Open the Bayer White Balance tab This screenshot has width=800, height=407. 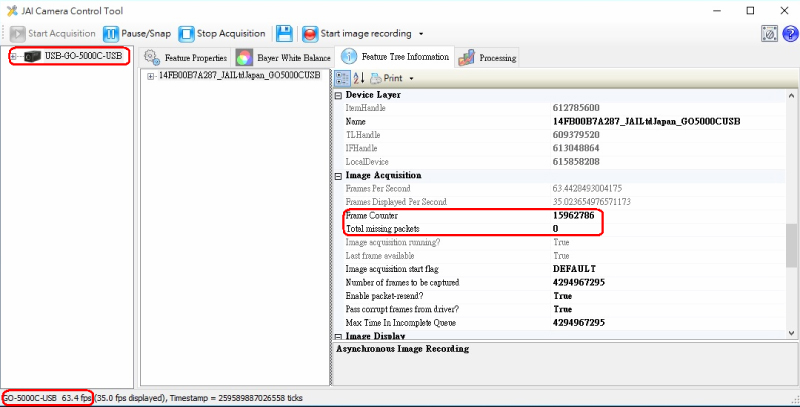click(283, 58)
